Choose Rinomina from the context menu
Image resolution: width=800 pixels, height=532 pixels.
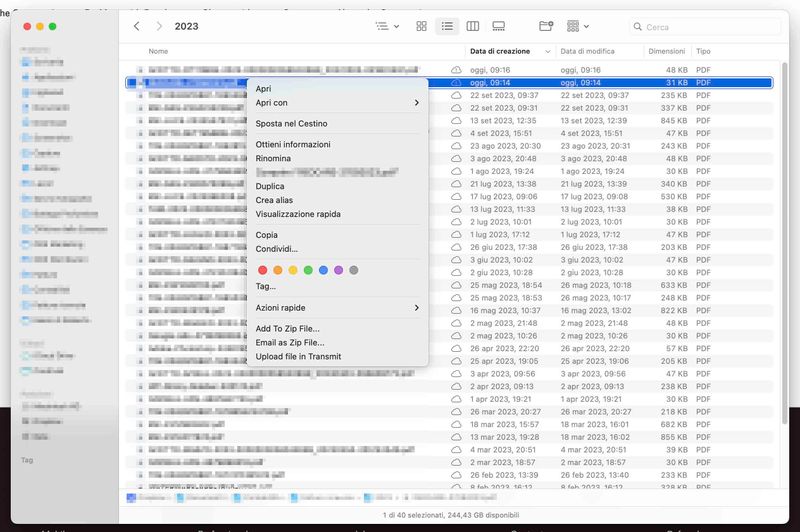click(x=273, y=158)
